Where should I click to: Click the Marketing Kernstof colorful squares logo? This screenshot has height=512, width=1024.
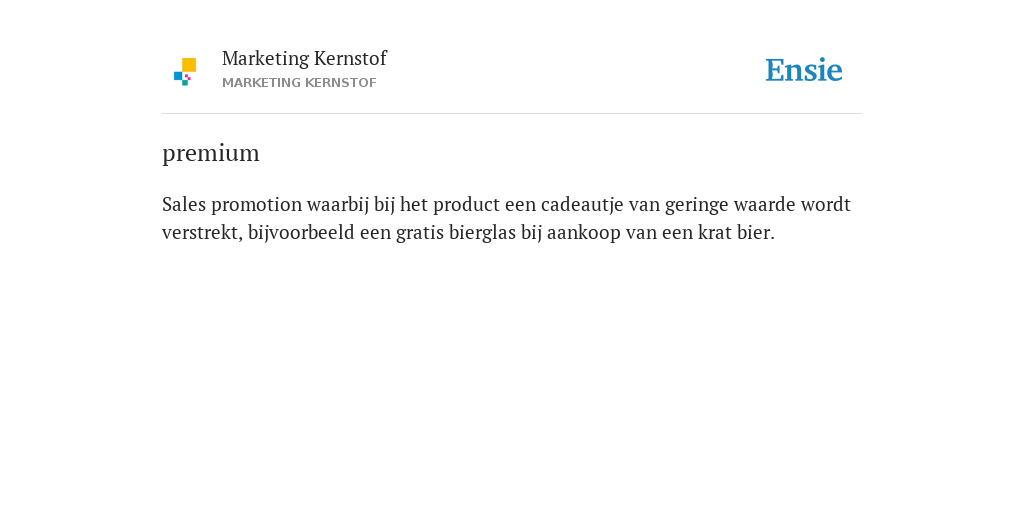(185, 72)
